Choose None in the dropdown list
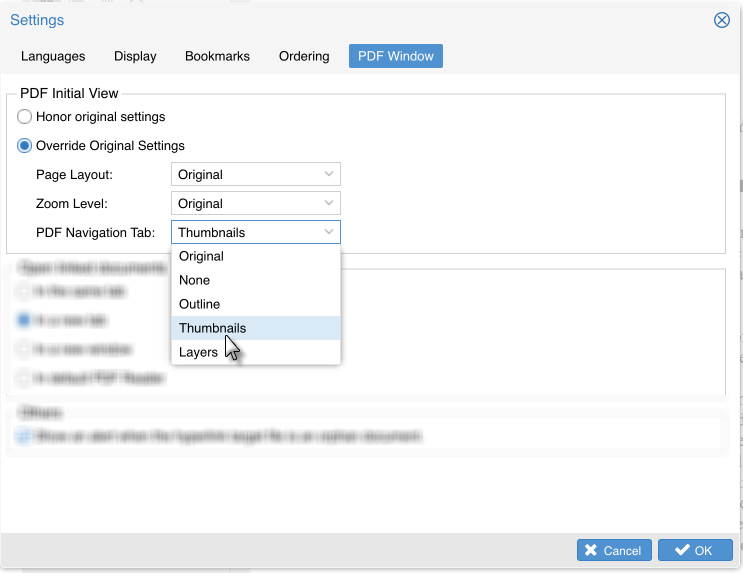 coord(195,281)
